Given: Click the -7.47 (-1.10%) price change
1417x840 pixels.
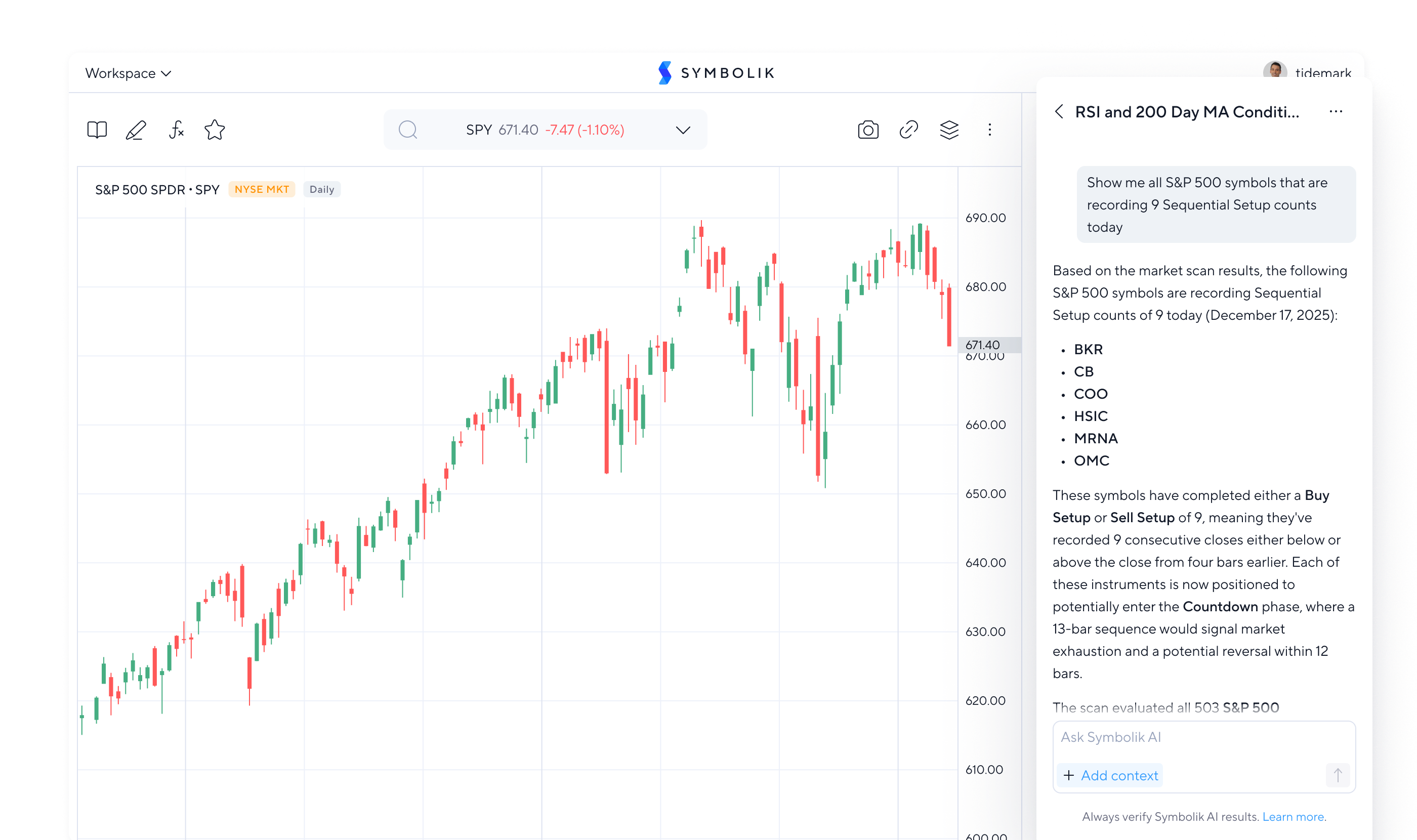Looking at the screenshot, I should point(585,130).
